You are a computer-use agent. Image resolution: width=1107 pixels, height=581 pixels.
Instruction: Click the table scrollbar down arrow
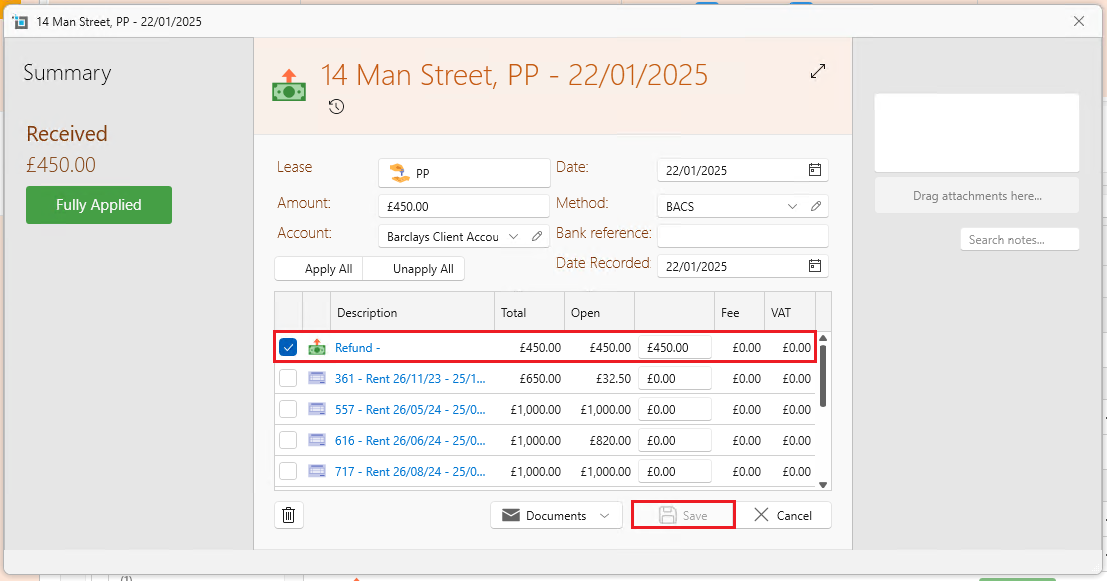[823, 485]
